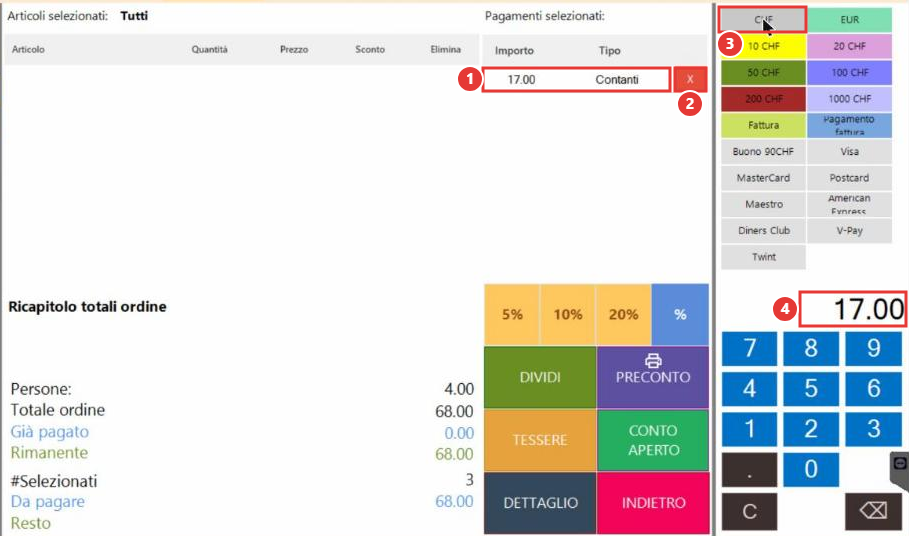Screen dimensions: 909x536
Task: Select Visa payment method
Action: [849, 152]
